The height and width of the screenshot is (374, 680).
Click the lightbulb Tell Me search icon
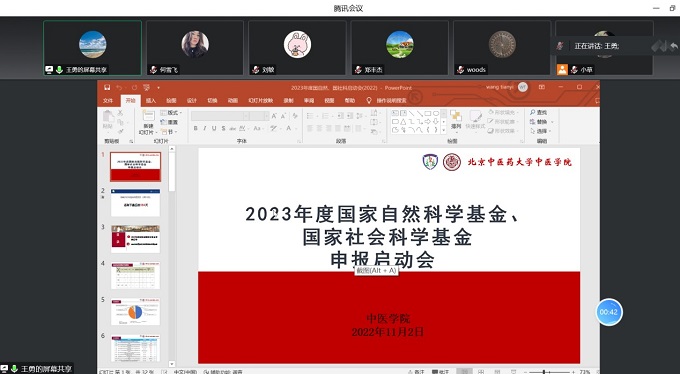pos(369,101)
